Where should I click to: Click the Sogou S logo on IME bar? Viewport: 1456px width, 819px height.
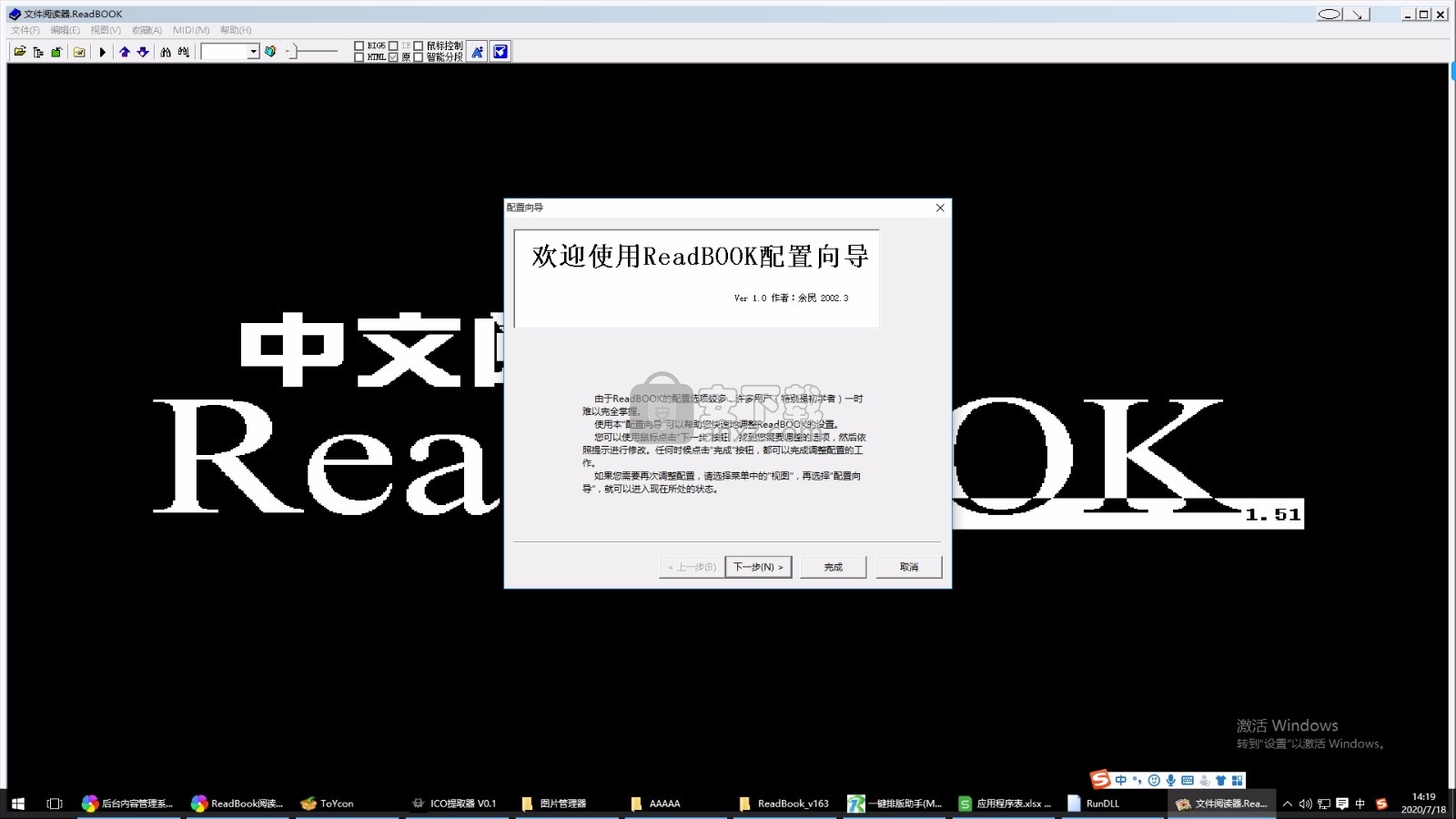click(1101, 779)
